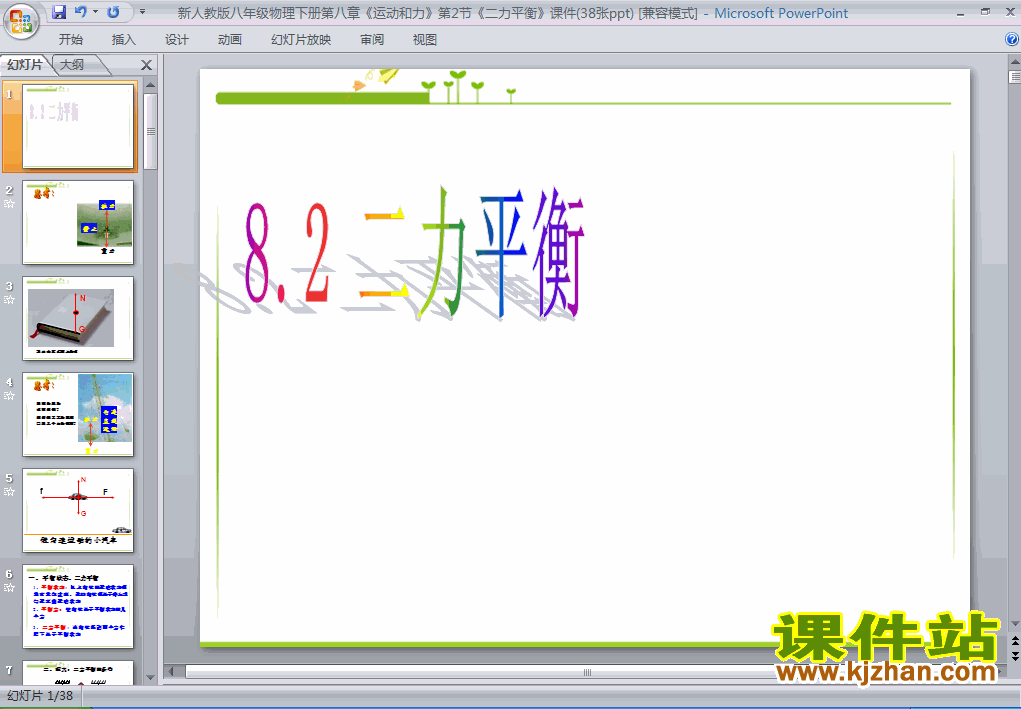Click main editor vertical scroll down arrow
The image size is (1021, 709).
click(x=1014, y=625)
